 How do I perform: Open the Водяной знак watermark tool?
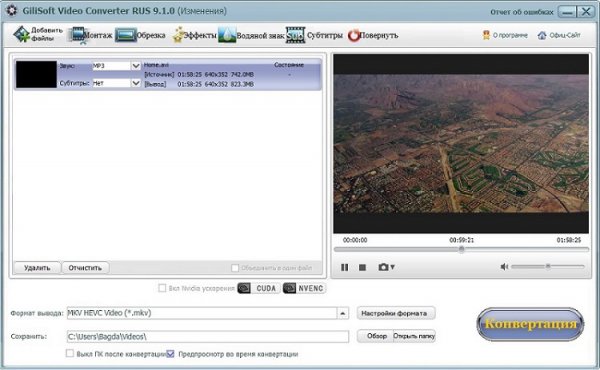[x=251, y=35]
